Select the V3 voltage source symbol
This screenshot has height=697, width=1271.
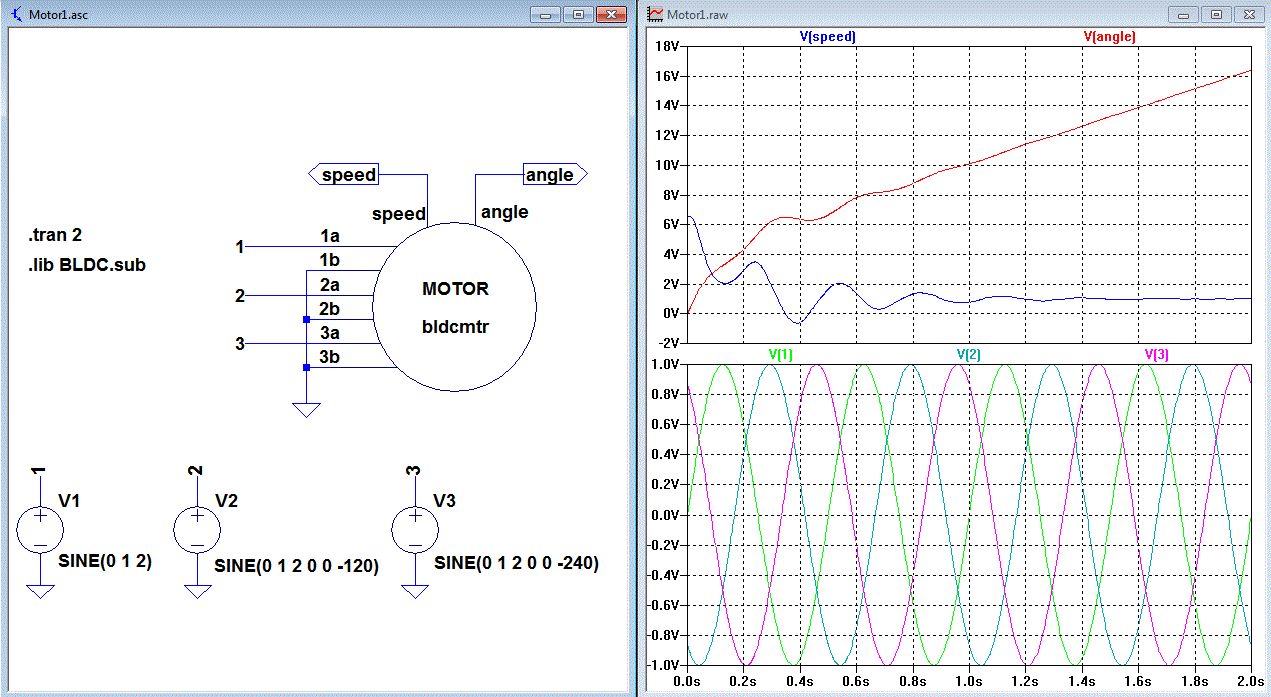click(x=414, y=530)
